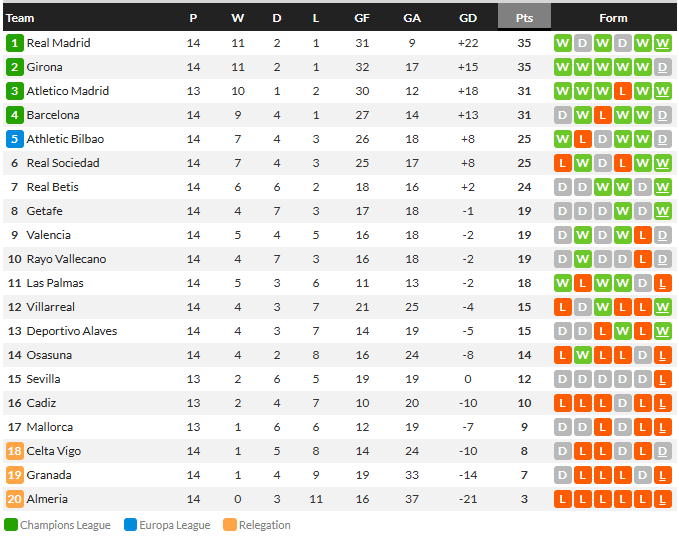Click Celta Vigo's orange position 18 badge
The width and height of the screenshot is (679, 549).
pos(15,451)
